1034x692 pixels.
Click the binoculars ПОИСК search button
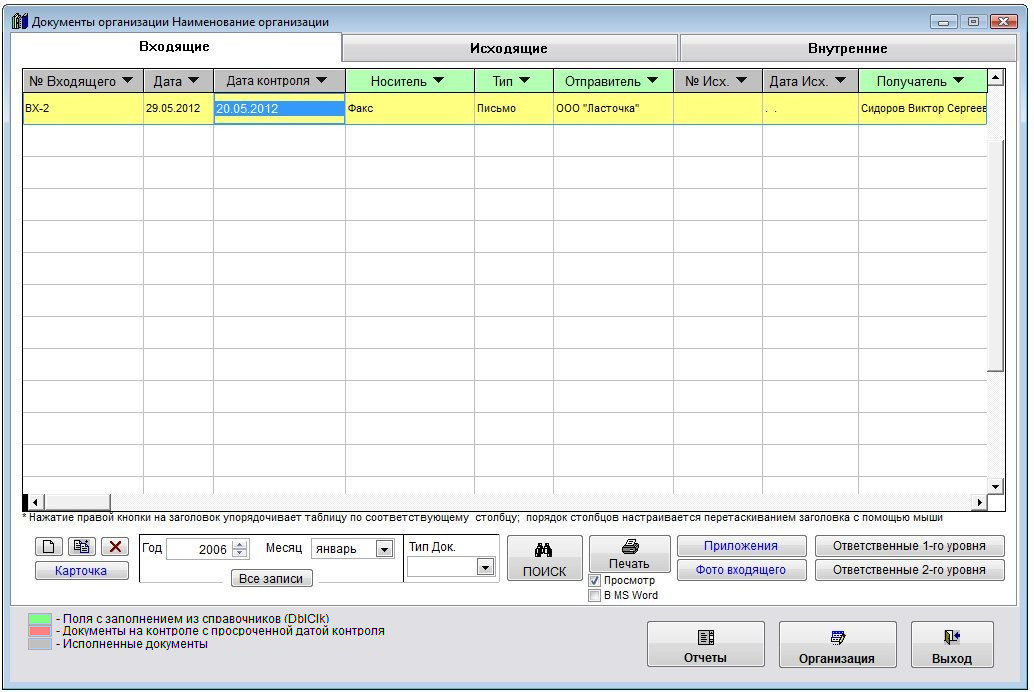pyautogui.click(x=544, y=559)
